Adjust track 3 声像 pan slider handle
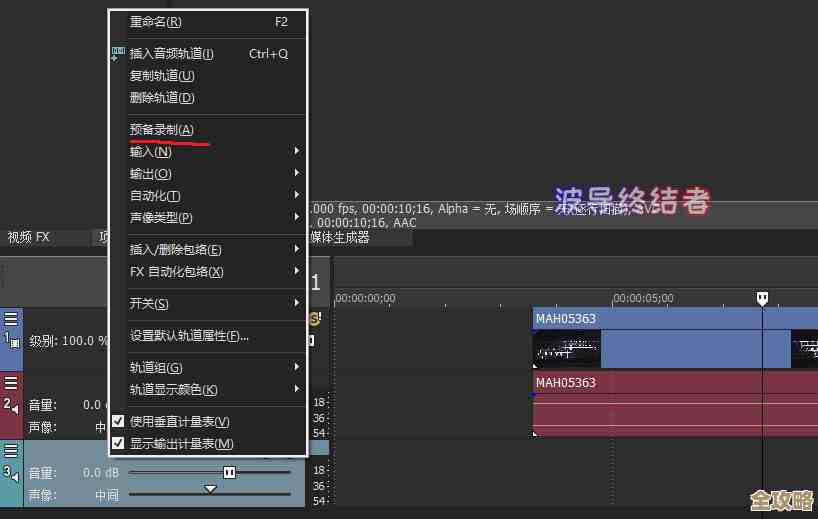The image size is (818, 519). tap(210, 489)
